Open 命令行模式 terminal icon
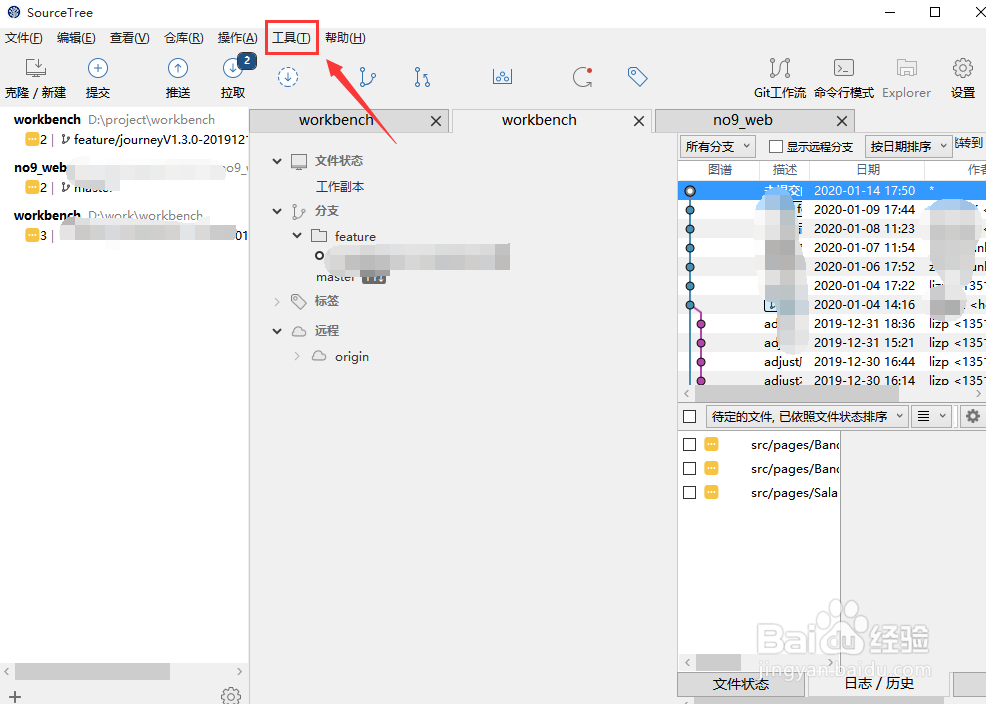Screen dimensions: 986x704 (843, 68)
